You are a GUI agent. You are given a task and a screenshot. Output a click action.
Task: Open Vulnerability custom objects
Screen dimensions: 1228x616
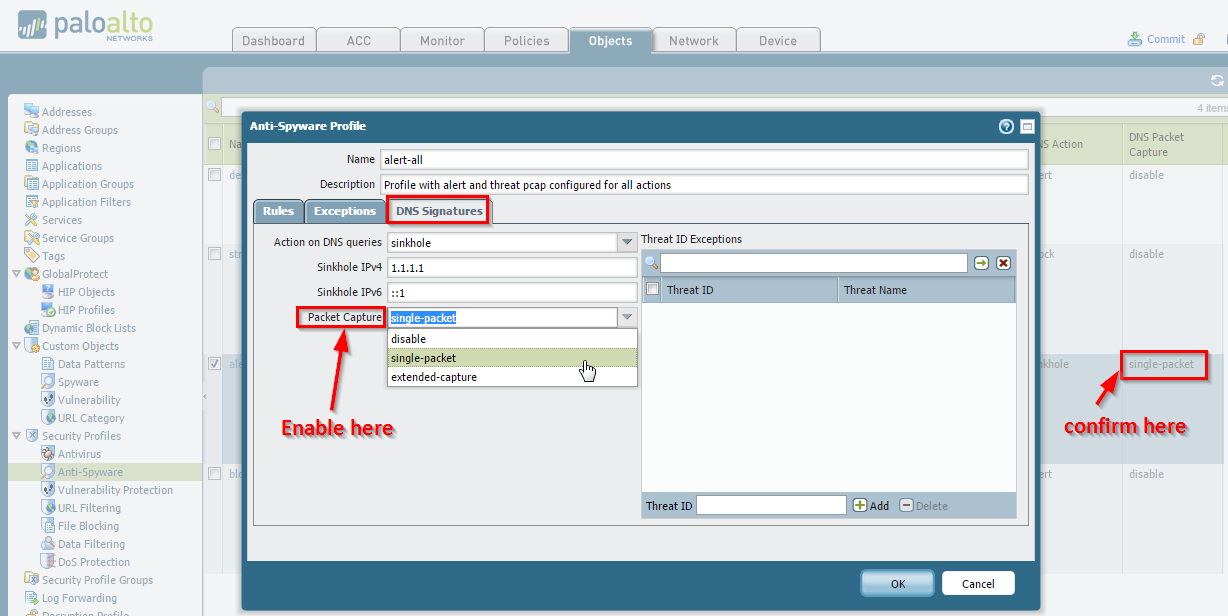pyautogui.click(x=89, y=400)
